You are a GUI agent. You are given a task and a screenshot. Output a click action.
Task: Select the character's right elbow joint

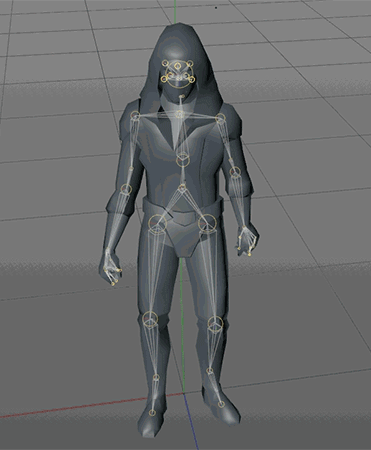point(126,189)
